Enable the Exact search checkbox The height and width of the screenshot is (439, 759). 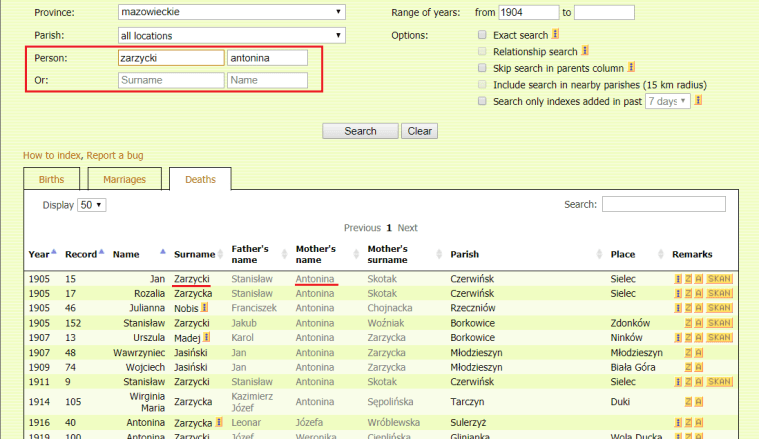[x=484, y=35]
